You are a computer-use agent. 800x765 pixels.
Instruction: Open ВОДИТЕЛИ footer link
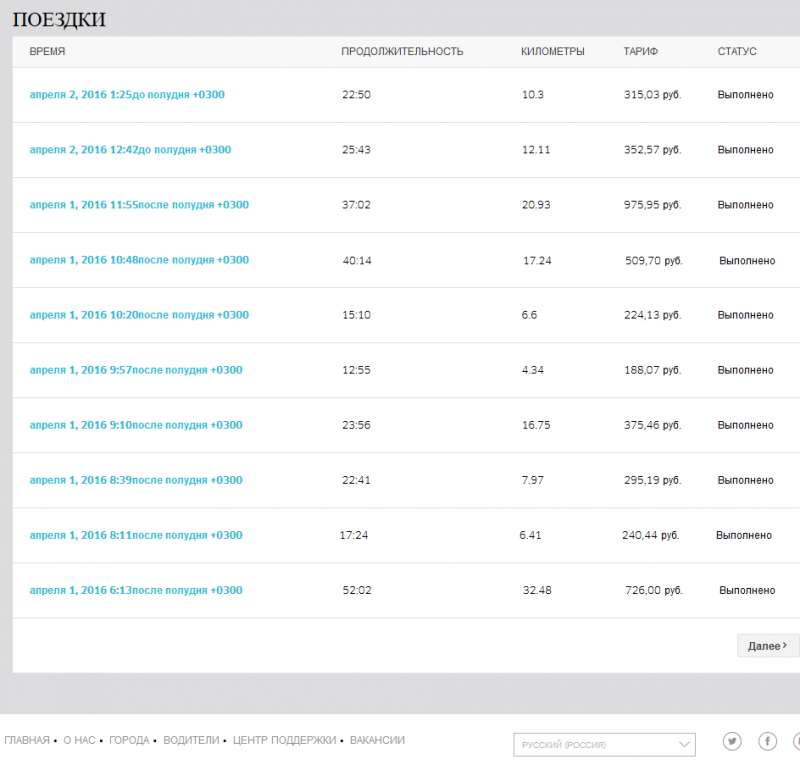tap(190, 740)
